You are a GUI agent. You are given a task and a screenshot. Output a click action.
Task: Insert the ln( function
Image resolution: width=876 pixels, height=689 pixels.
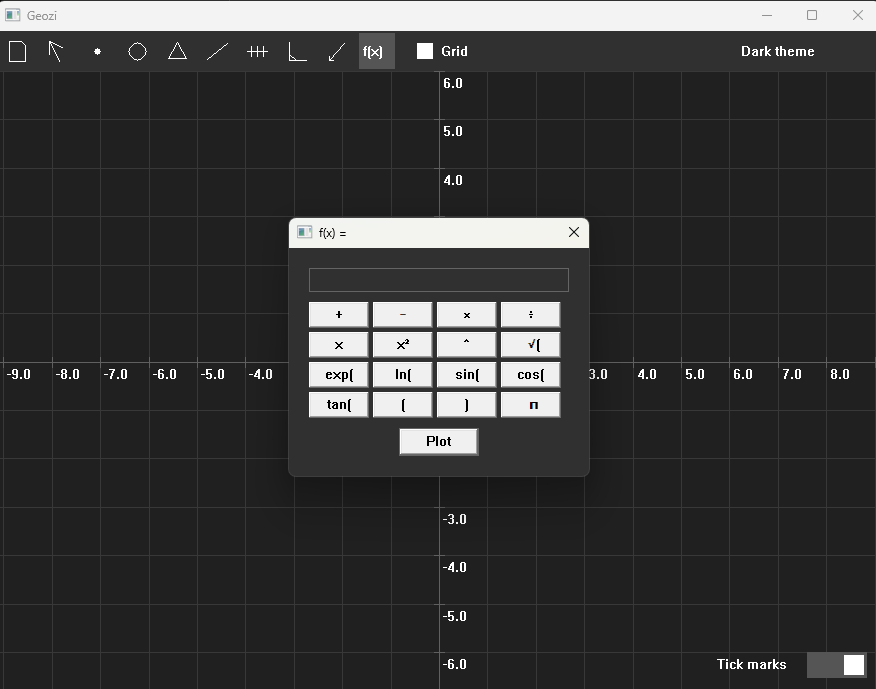click(x=402, y=374)
